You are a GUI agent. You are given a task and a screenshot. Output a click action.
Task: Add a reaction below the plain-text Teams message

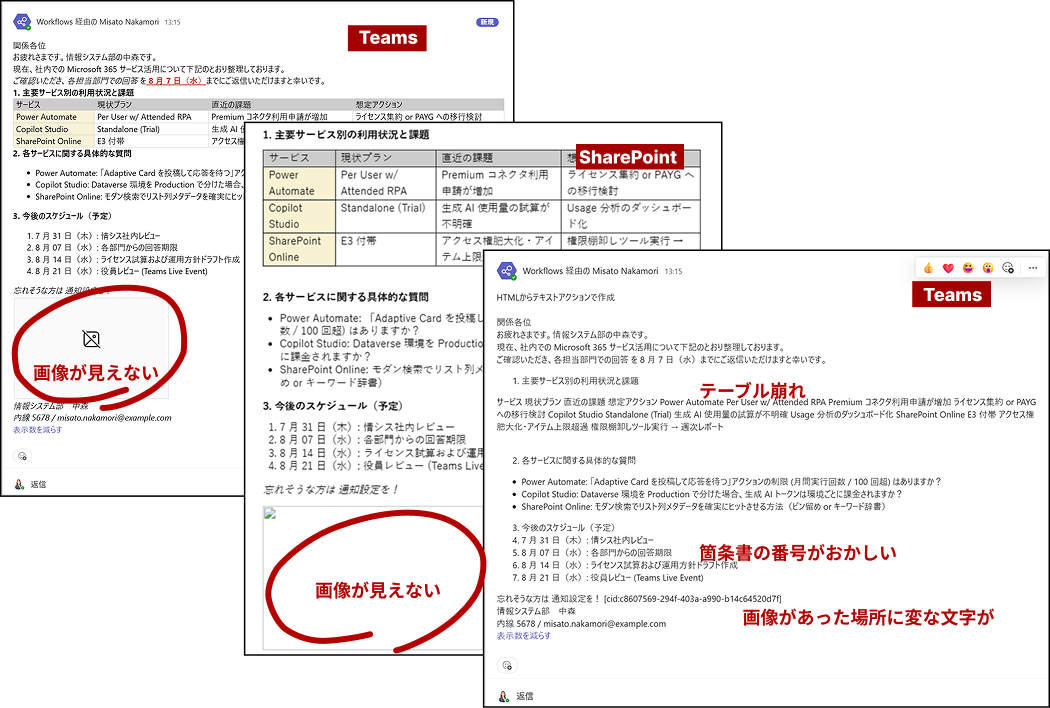pos(506,665)
